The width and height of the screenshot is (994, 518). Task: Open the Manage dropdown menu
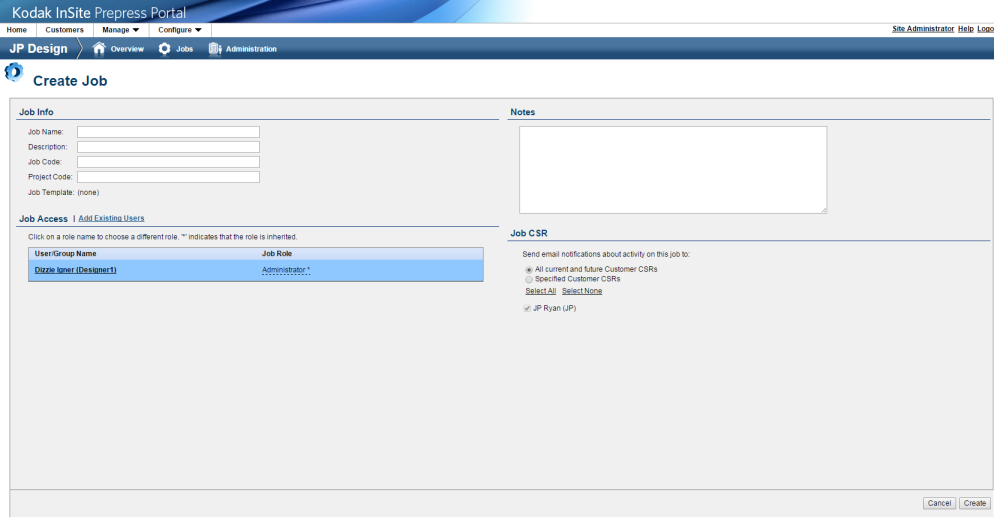[121, 30]
